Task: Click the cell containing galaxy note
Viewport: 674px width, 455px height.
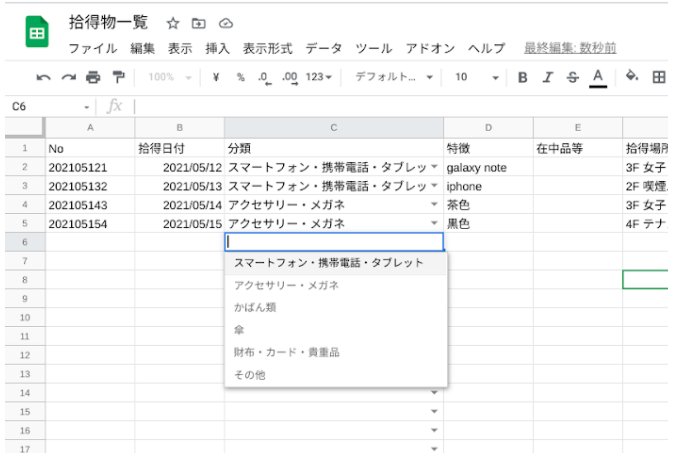Action: pyautogui.click(x=488, y=167)
